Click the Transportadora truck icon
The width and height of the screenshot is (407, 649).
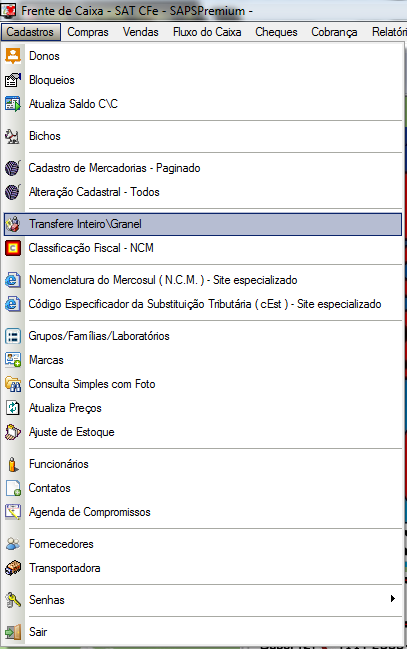[13, 568]
